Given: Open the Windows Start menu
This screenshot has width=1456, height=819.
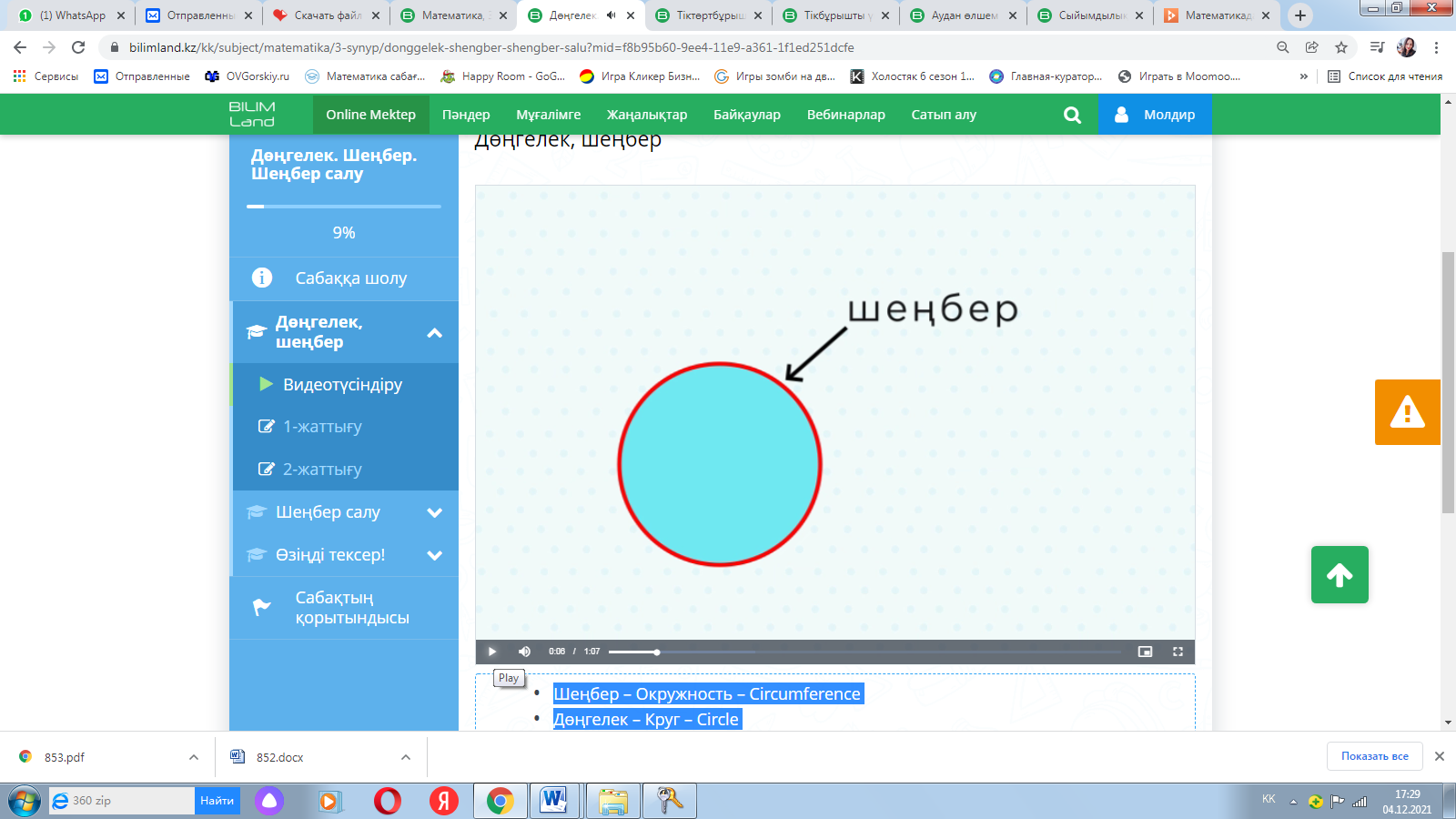Looking at the screenshot, I should point(24,801).
